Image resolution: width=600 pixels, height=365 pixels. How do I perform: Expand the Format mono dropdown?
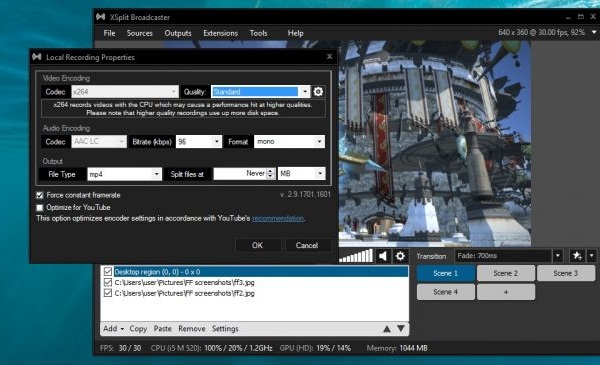pyautogui.click(x=289, y=142)
